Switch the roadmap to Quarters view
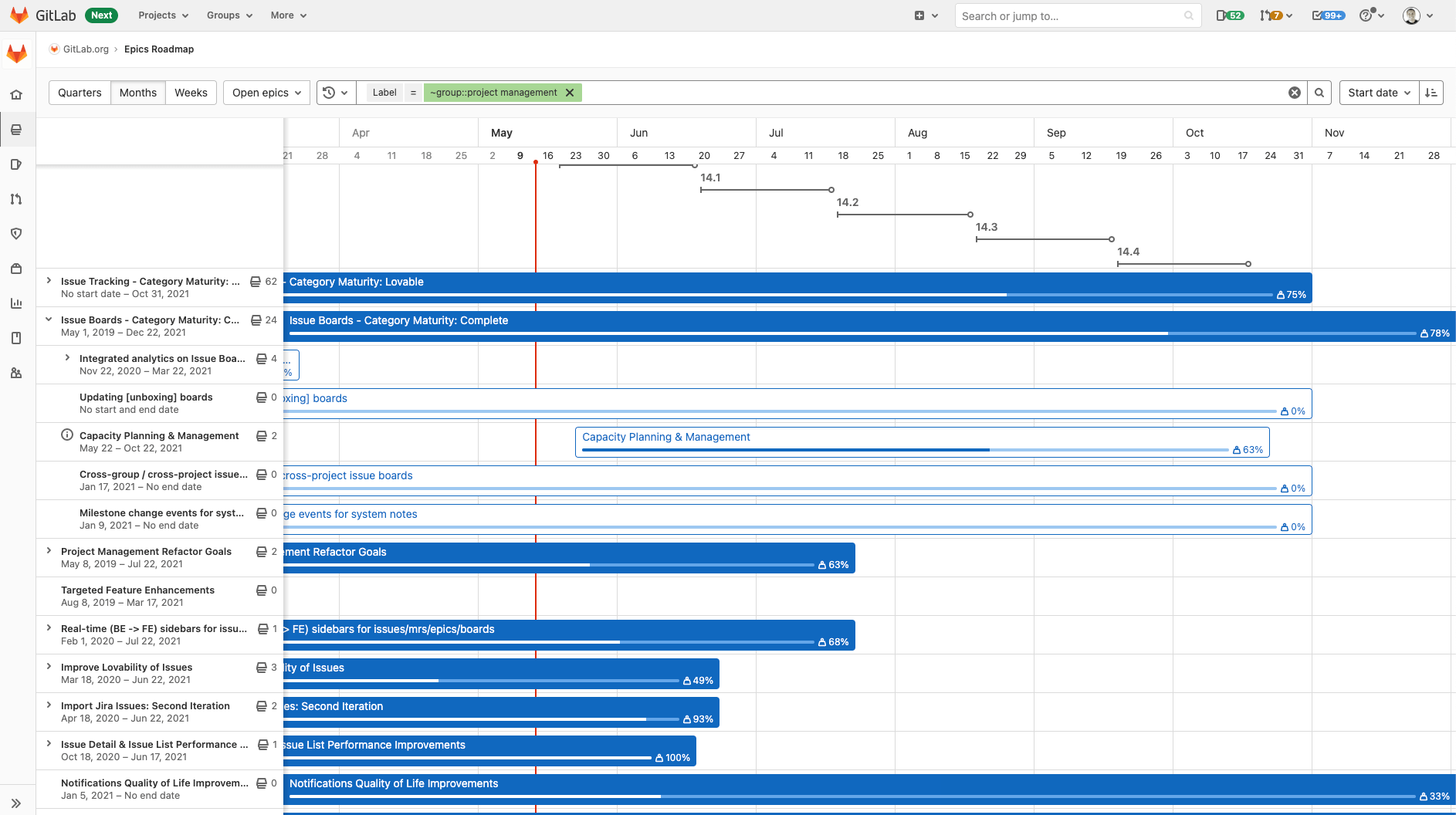Image resolution: width=1456 pixels, height=815 pixels. pos(79,93)
